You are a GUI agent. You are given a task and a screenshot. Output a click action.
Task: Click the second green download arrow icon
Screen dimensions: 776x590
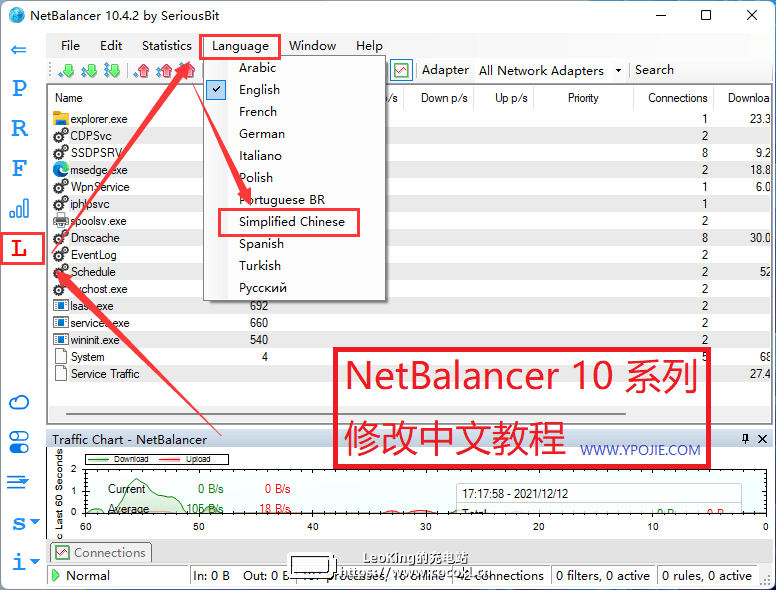[89, 71]
